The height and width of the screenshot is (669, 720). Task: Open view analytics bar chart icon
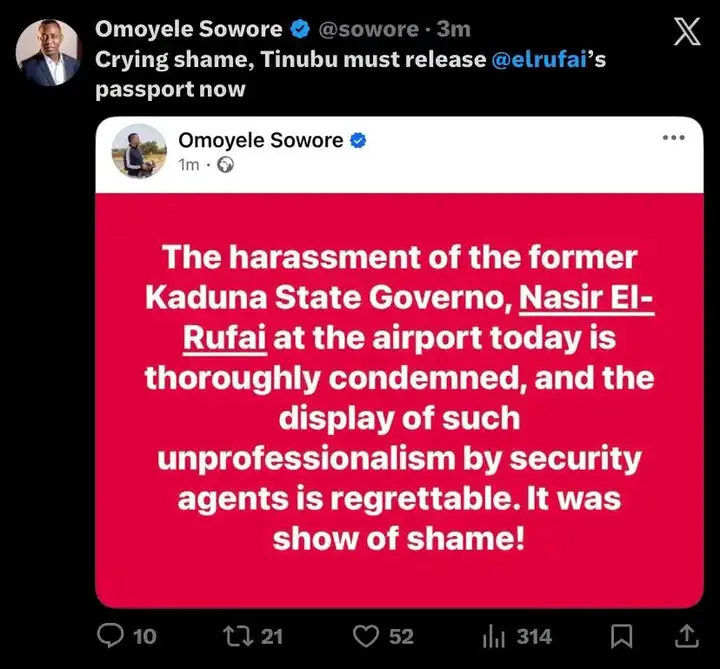pyautogui.click(x=495, y=635)
